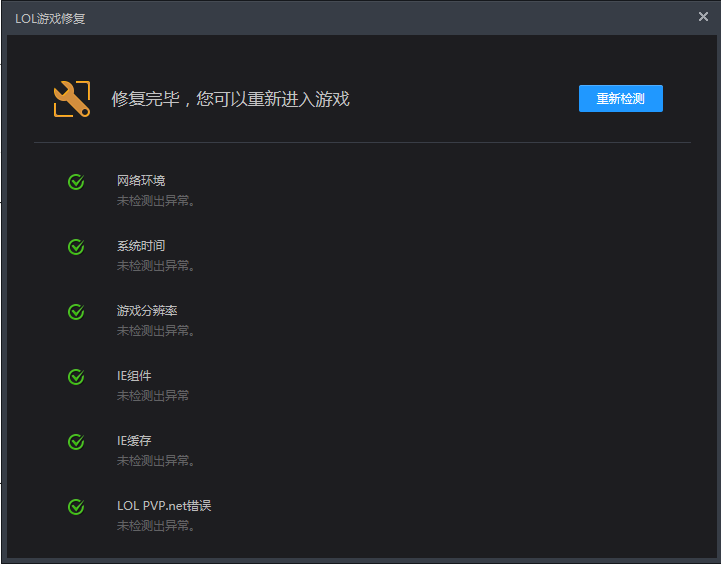Close the LOL游戏修复 dialog
This screenshot has width=721, height=564.
click(x=703, y=17)
